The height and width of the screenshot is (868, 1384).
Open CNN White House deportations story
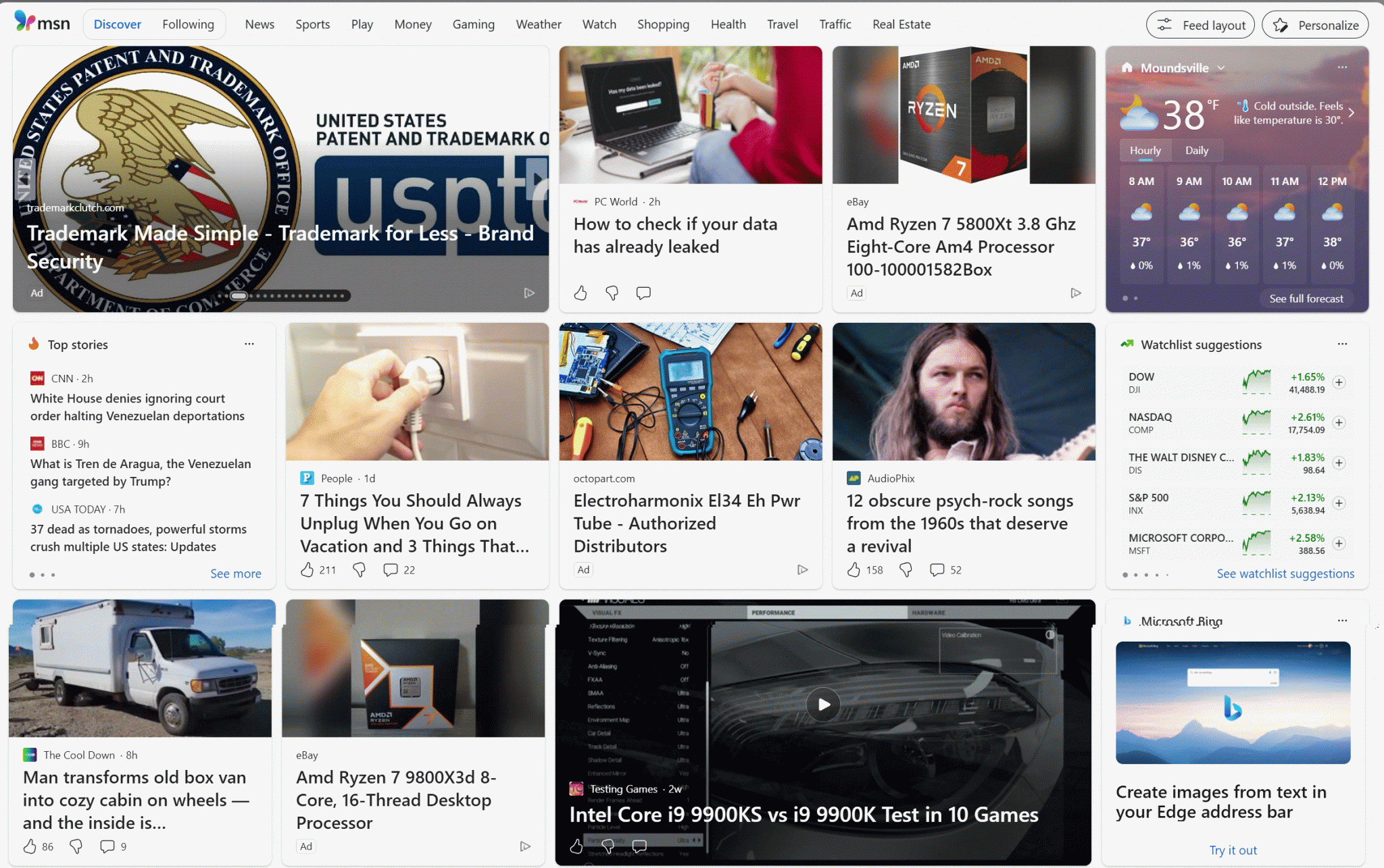tap(137, 407)
